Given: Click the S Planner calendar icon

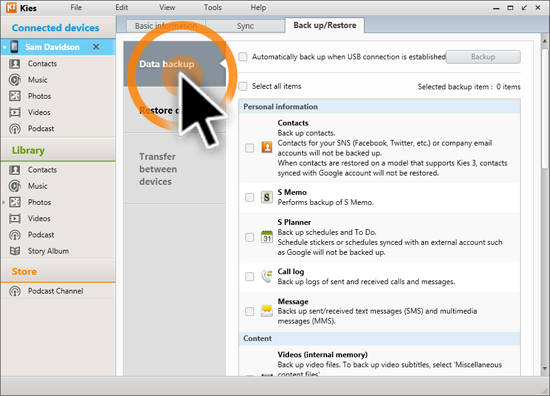Looking at the screenshot, I should pyautogui.click(x=267, y=237).
